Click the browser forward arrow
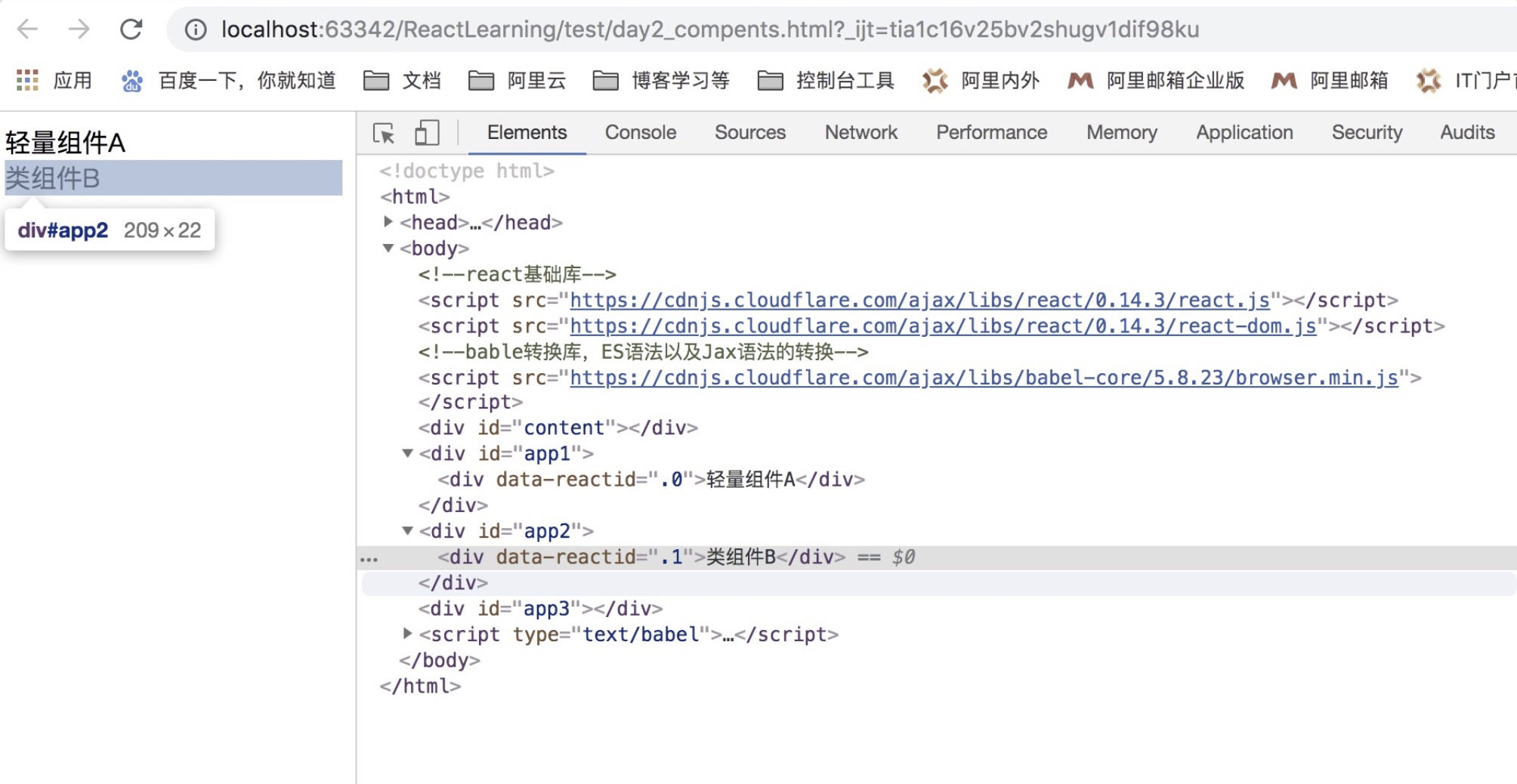 (79, 29)
